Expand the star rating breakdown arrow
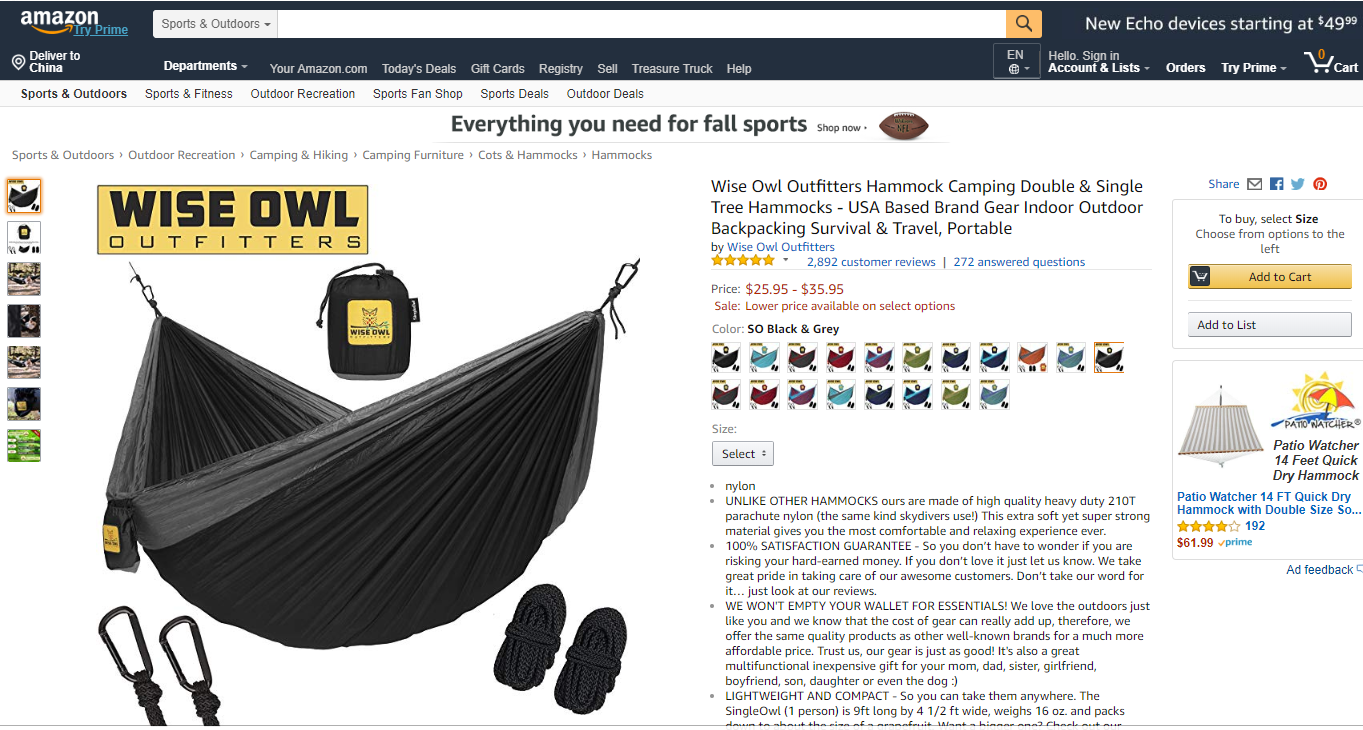Image resolution: width=1363 pixels, height=730 pixels. tap(785, 260)
